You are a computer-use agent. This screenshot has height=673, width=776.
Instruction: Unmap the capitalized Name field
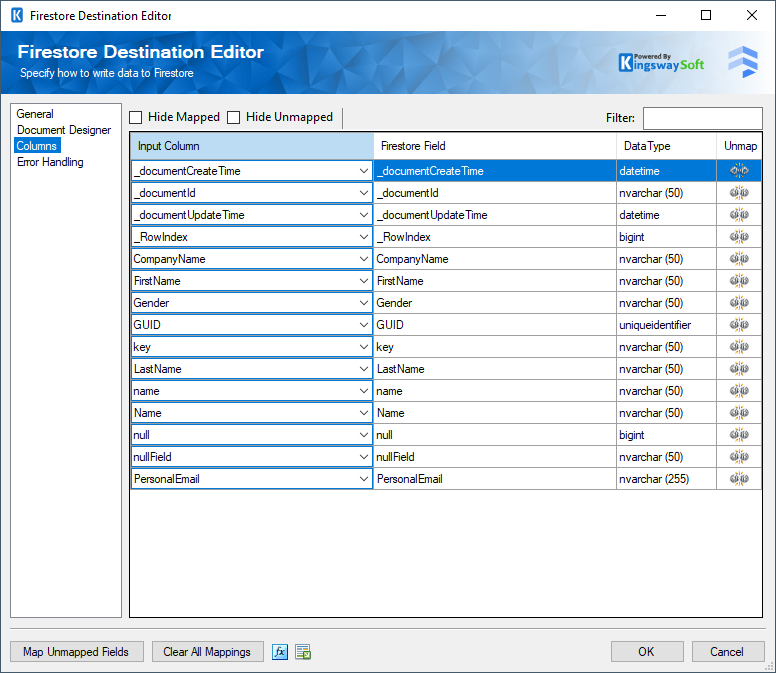(739, 413)
